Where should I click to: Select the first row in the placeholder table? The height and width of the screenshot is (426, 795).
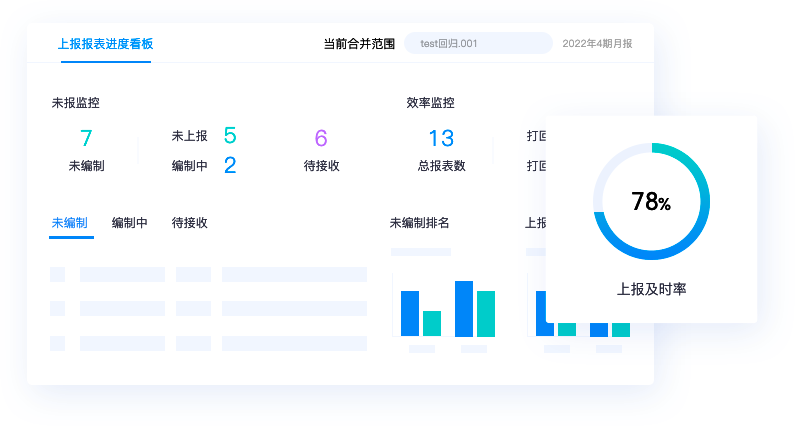208,274
